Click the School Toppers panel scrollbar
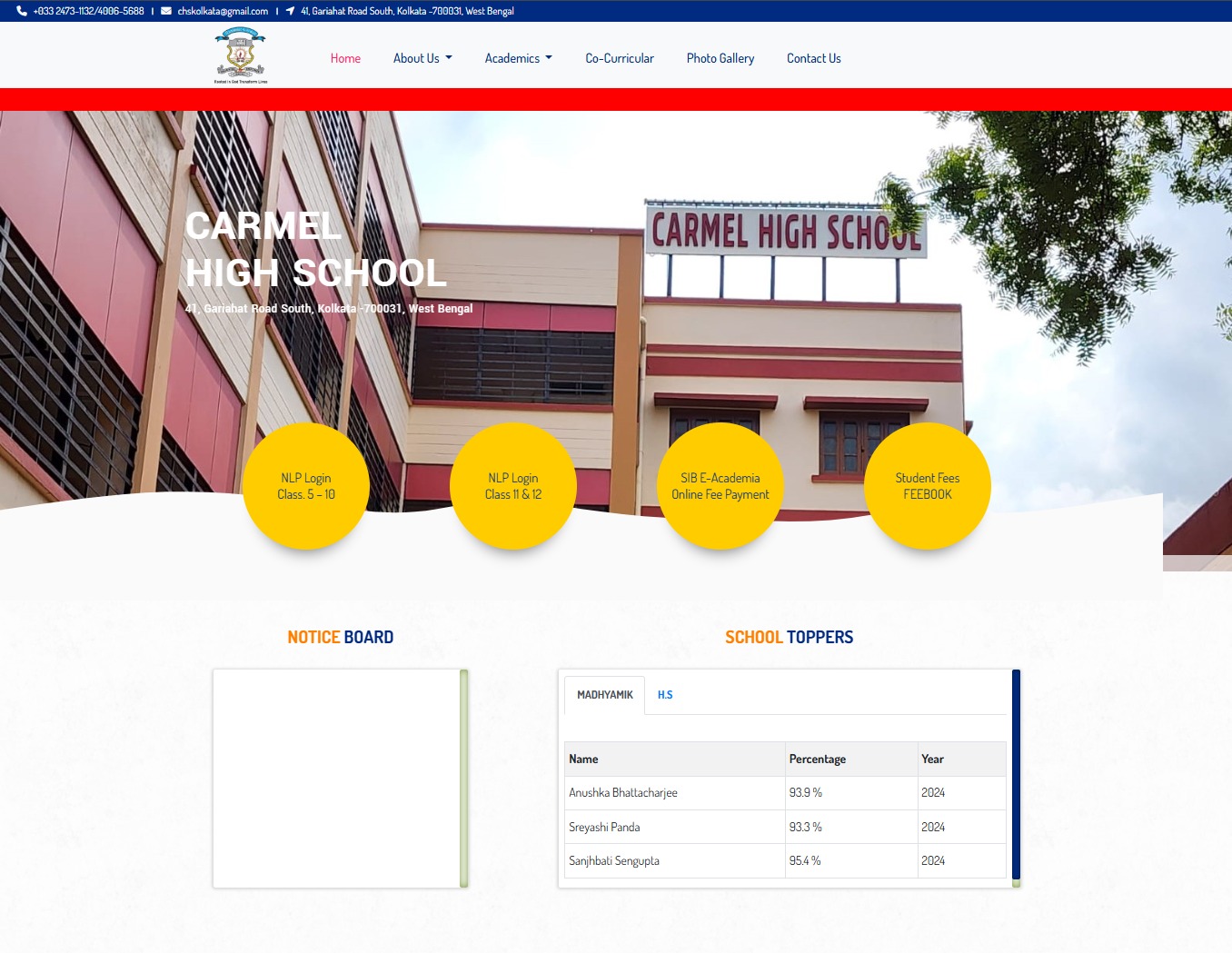Screen dimensions: 1232x953 pyautogui.click(x=1016, y=774)
